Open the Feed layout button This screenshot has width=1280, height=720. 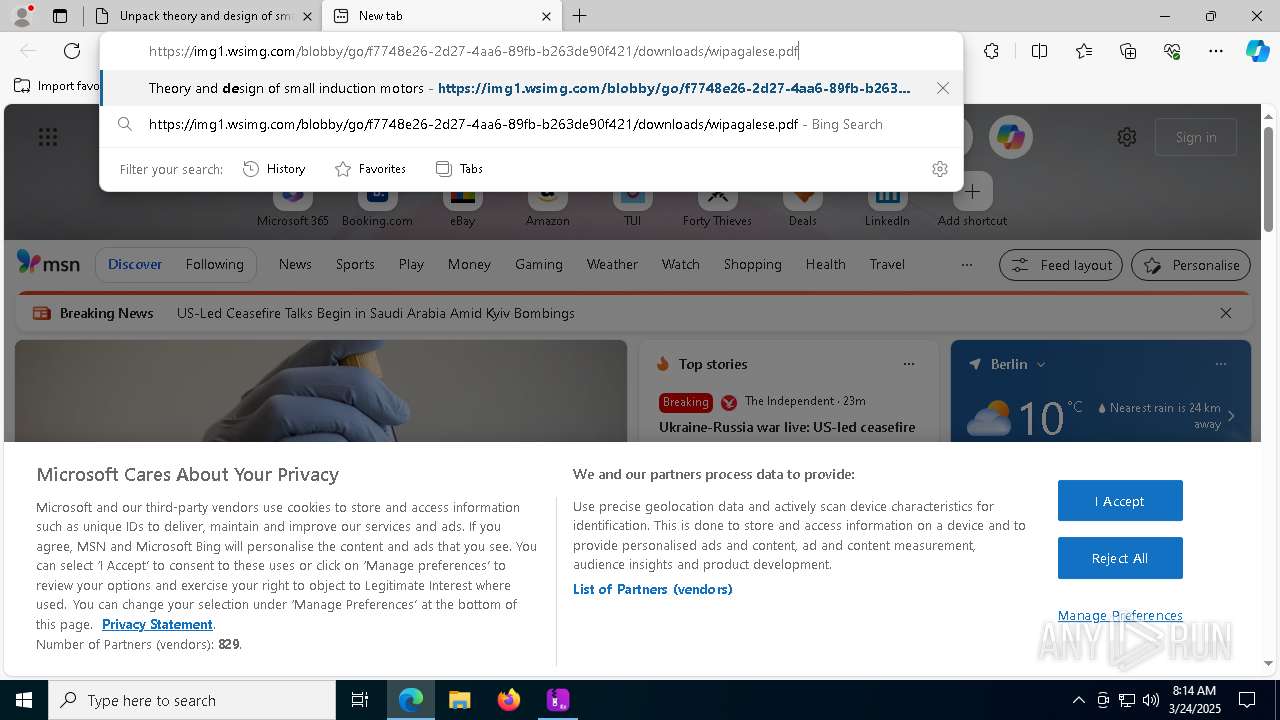point(1060,265)
